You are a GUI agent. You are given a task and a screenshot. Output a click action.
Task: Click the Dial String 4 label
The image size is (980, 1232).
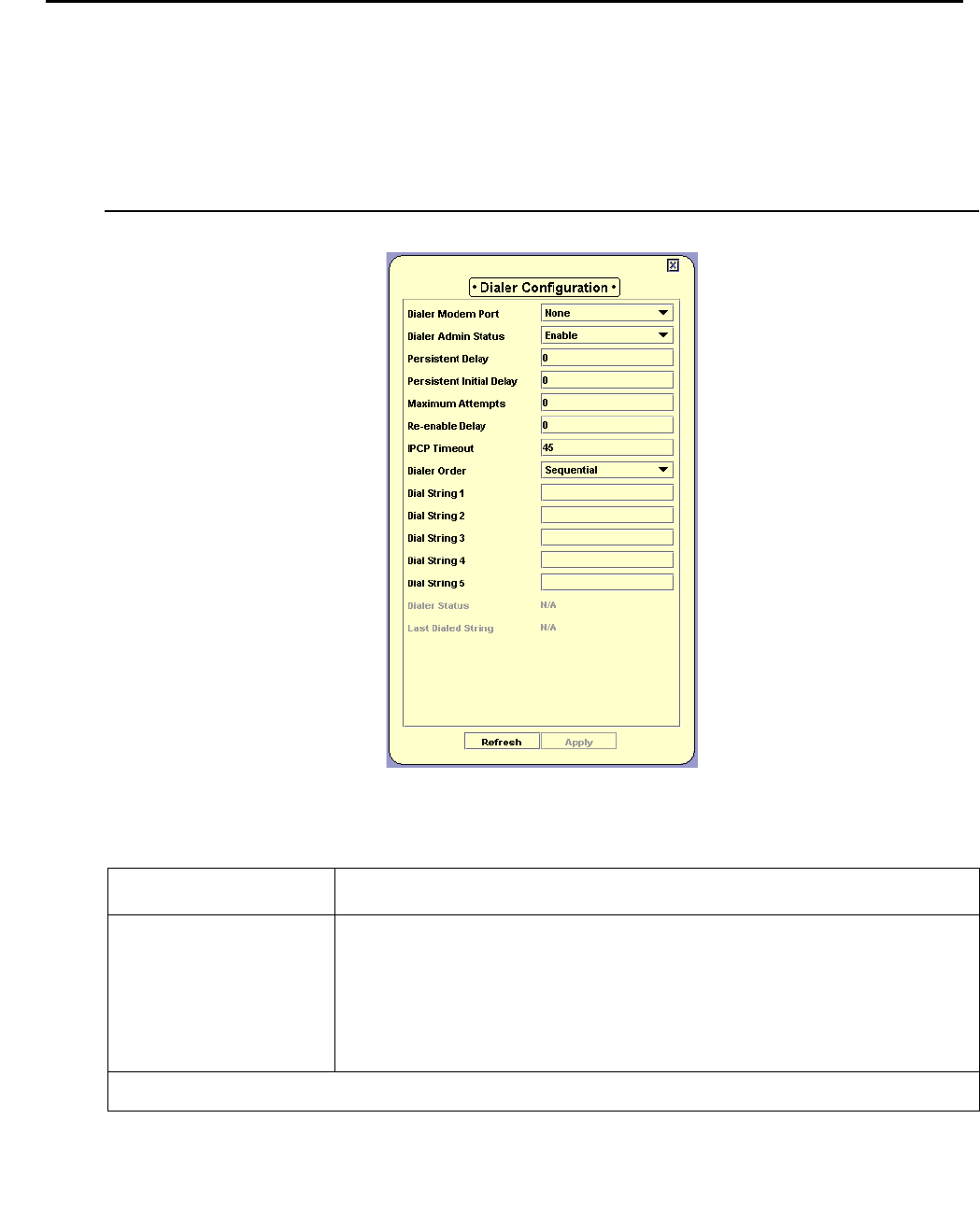click(435, 560)
